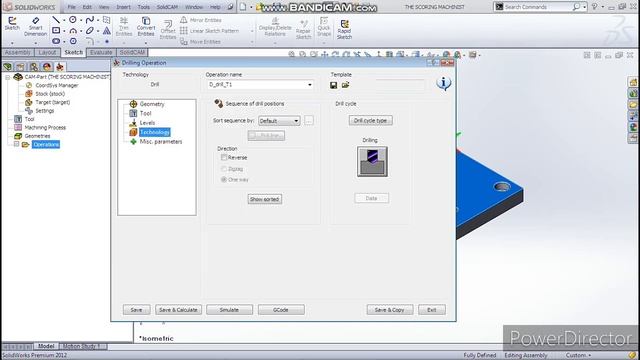Image resolution: width=640 pixels, height=360 pixels.
Task: Expand the Sketch button dropdown arrow
Action: 12,42
